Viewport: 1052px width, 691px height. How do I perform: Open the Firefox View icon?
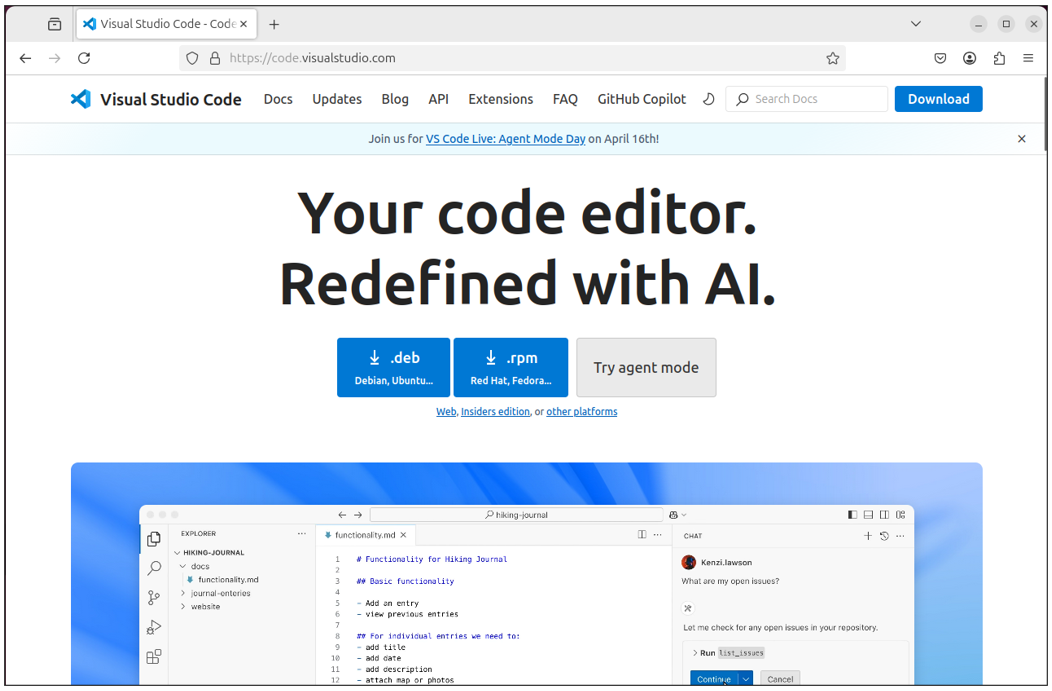(54, 24)
